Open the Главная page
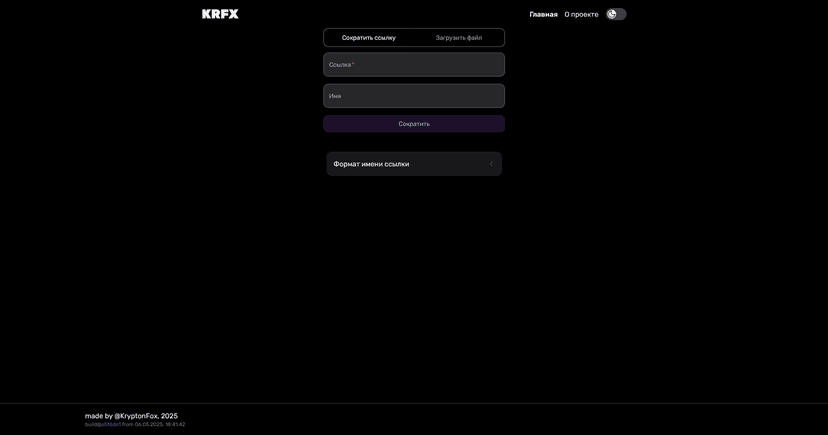 [543, 14]
